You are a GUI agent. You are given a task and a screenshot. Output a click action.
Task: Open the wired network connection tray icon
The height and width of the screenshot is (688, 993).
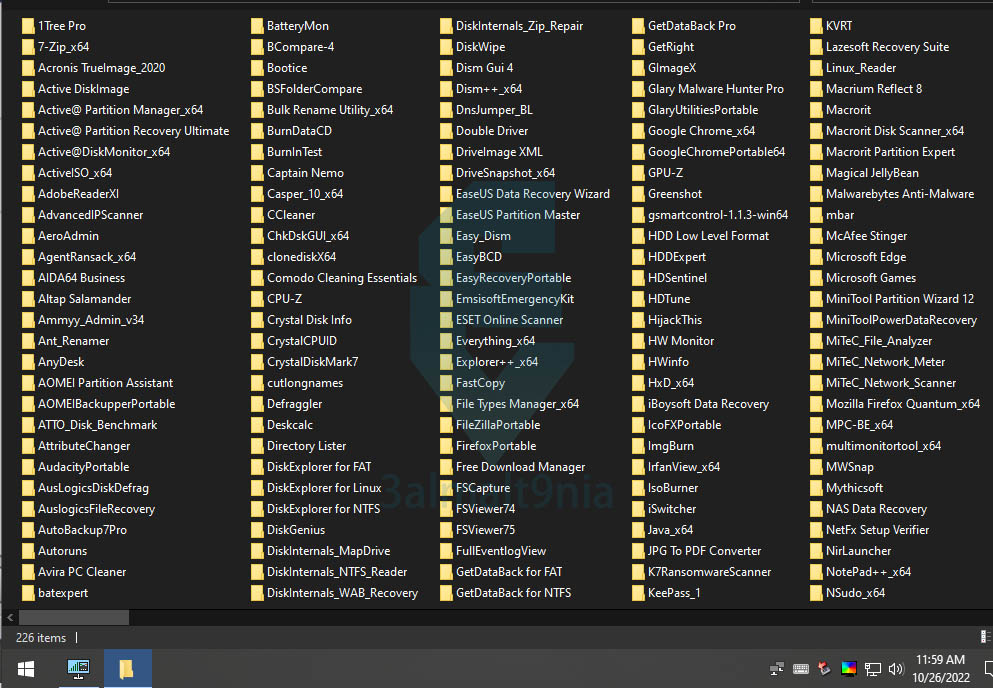click(x=873, y=669)
